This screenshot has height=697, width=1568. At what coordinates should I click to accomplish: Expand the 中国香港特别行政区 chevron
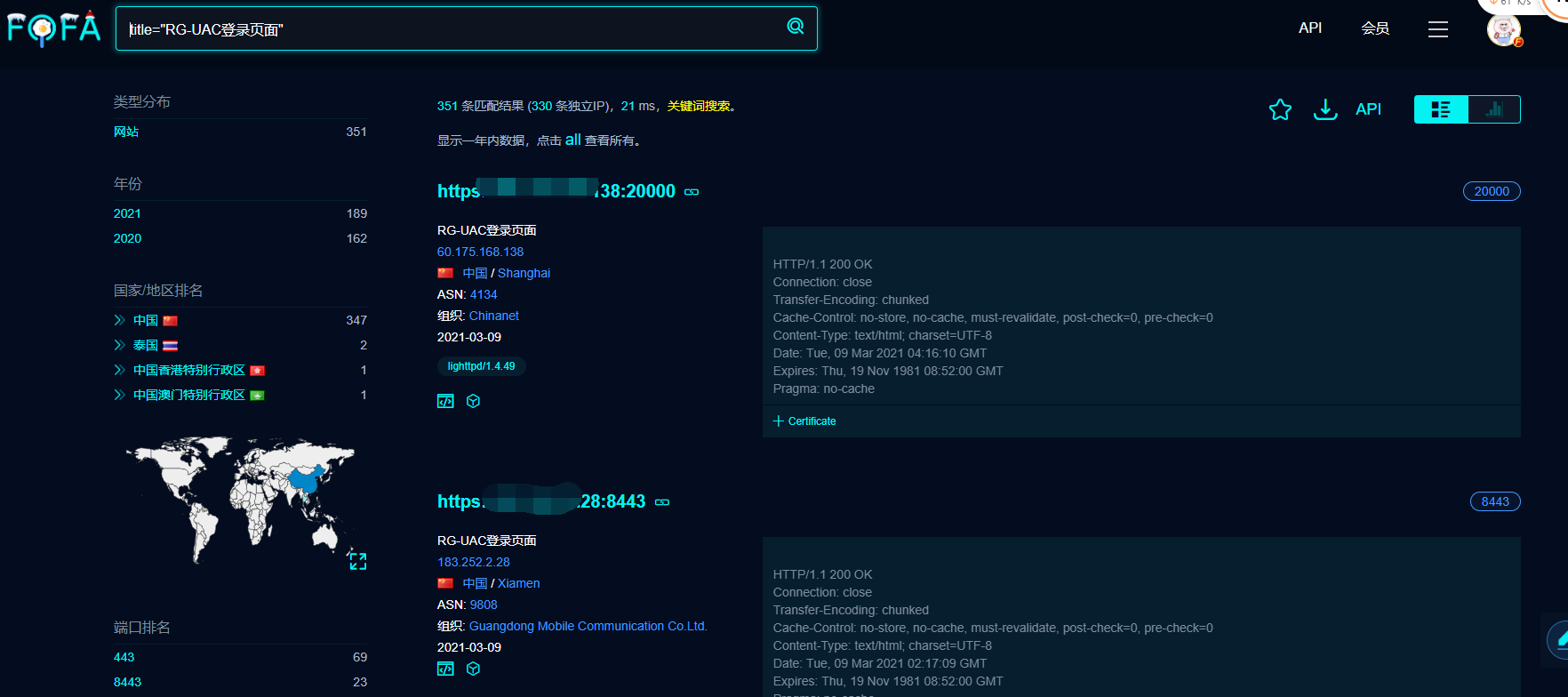119,370
